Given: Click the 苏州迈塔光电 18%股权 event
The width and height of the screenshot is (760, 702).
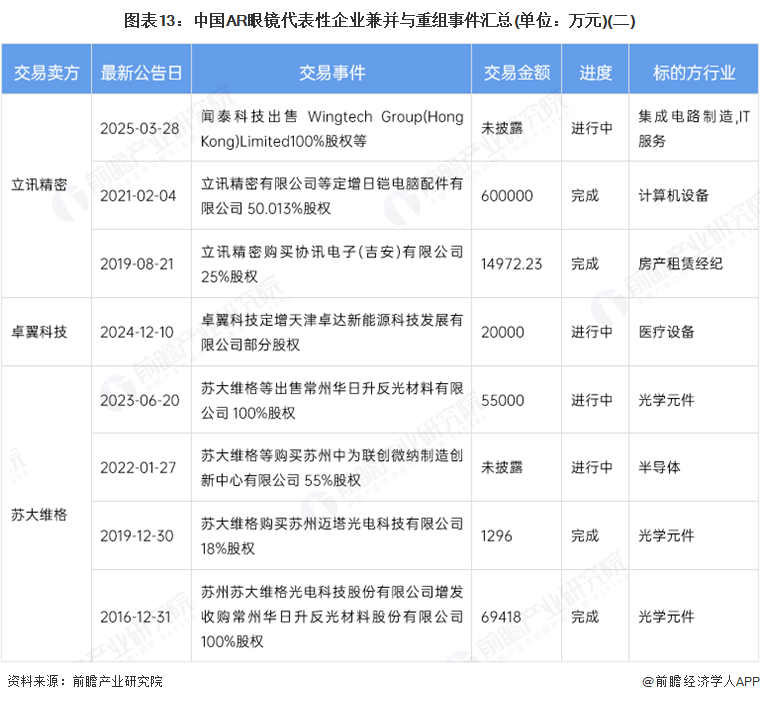Looking at the screenshot, I should pos(332,536).
